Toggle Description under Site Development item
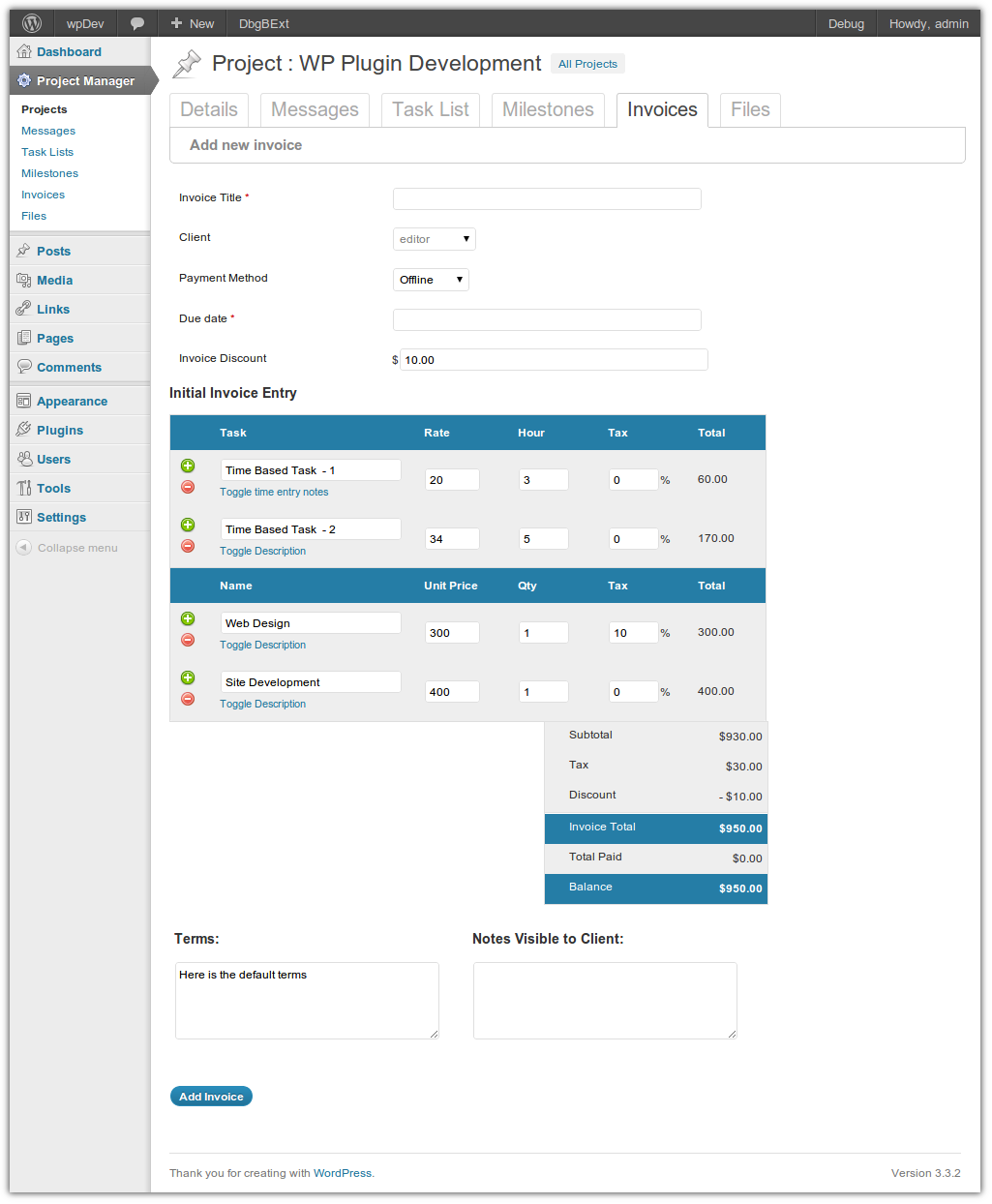The width and height of the screenshot is (992, 1204). click(x=262, y=704)
